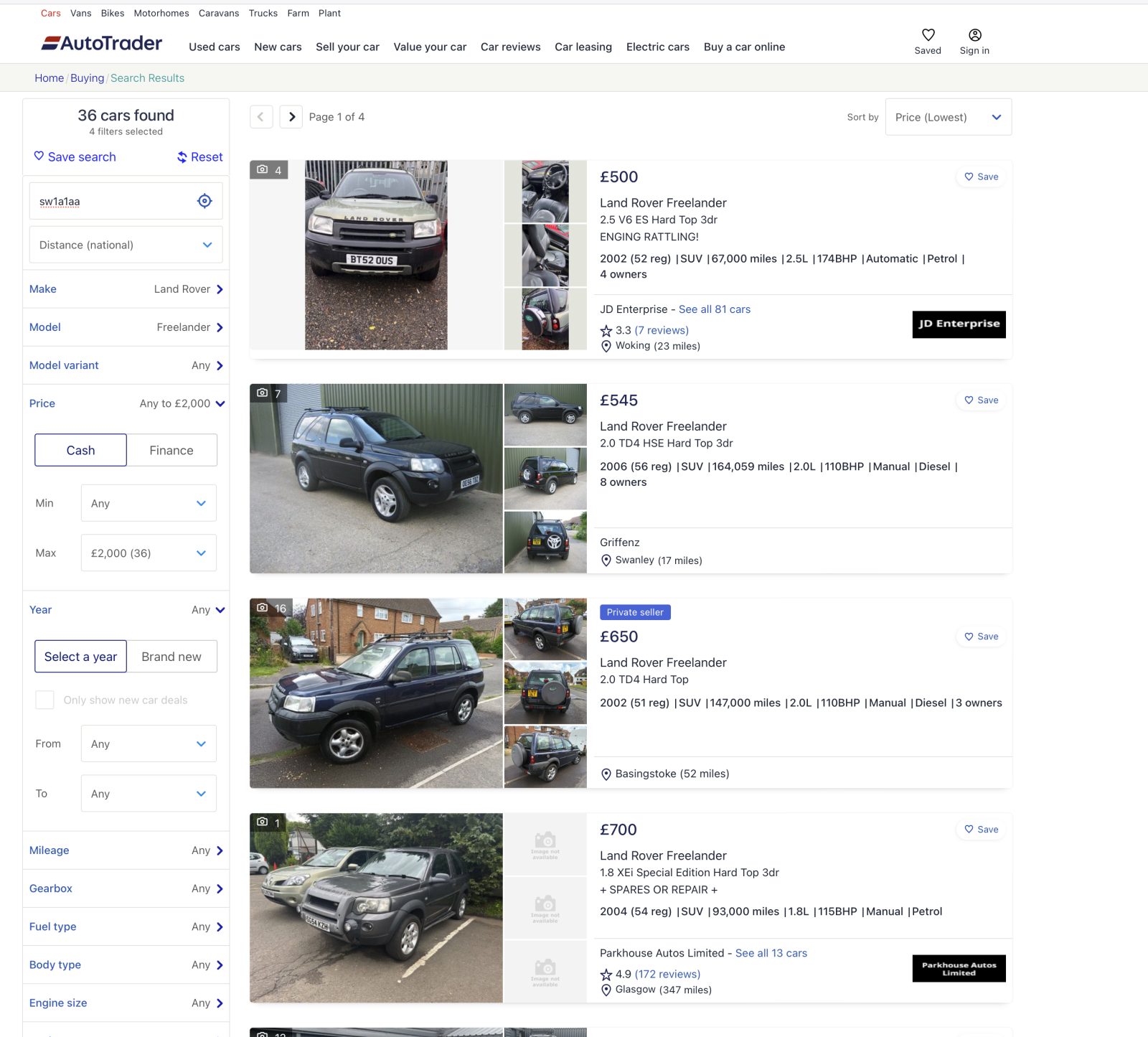The width and height of the screenshot is (1148, 1037).
Task: Open Parkhouse (172 reviews) link
Action: pos(667,974)
